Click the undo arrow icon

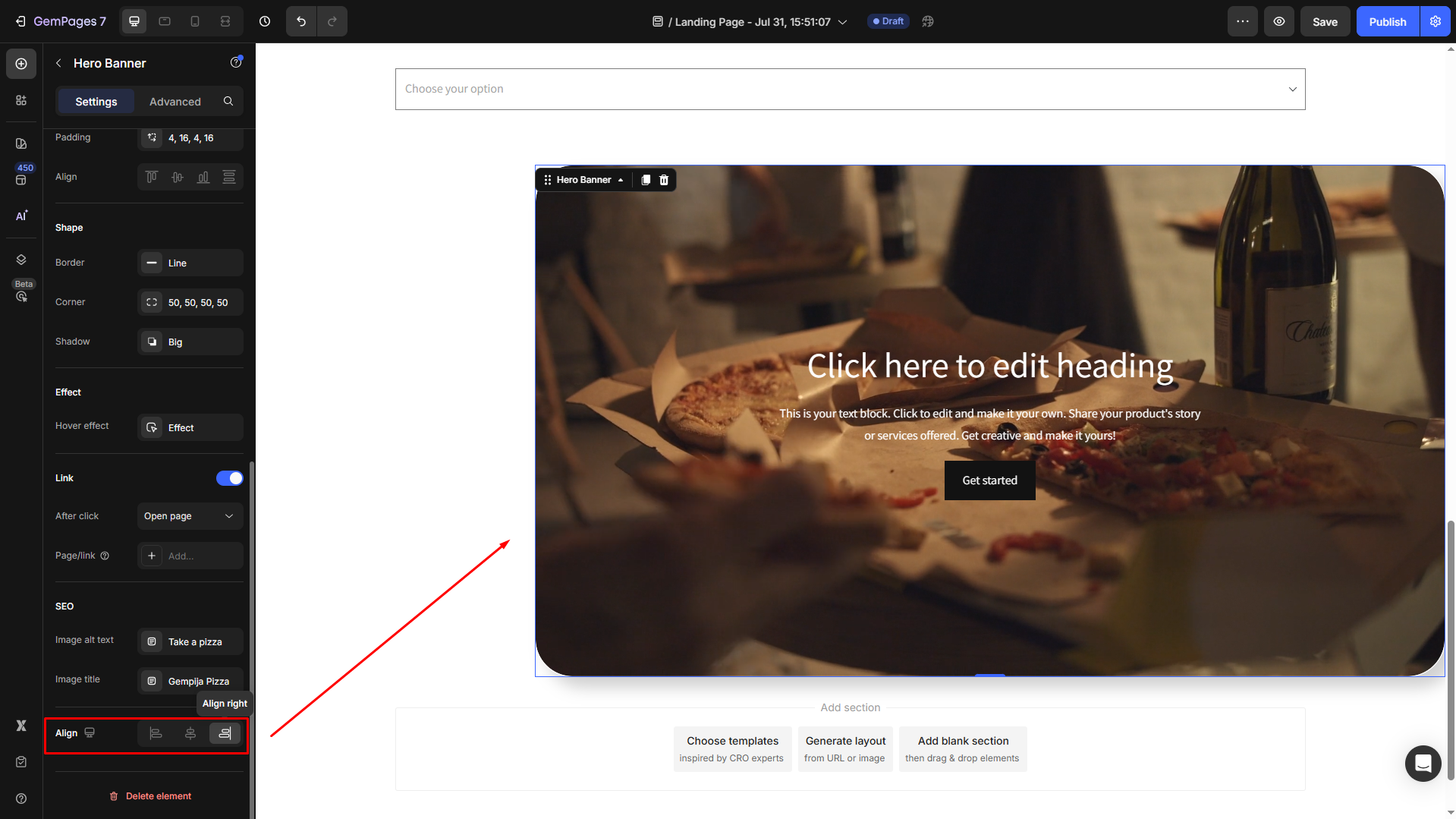(301, 21)
